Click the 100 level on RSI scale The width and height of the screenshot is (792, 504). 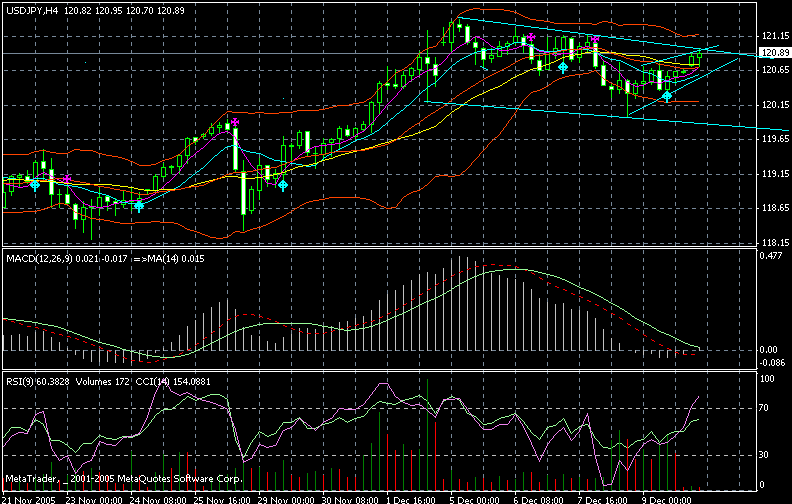click(x=767, y=379)
